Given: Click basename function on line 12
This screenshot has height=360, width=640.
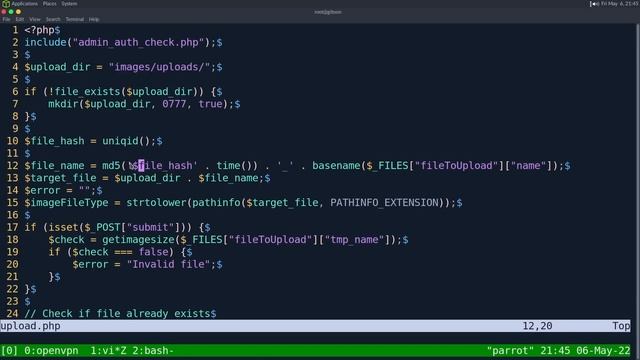Looking at the screenshot, I should (x=336, y=165).
